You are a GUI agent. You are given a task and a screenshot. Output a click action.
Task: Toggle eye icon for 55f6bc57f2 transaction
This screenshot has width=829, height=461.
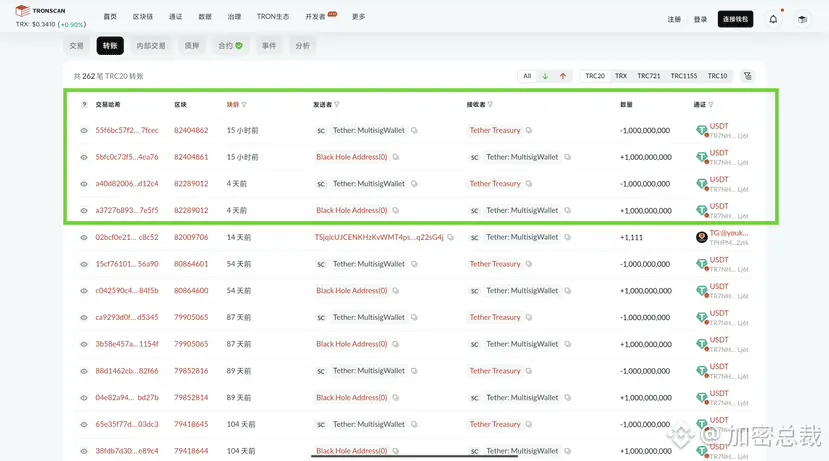pyautogui.click(x=84, y=131)
